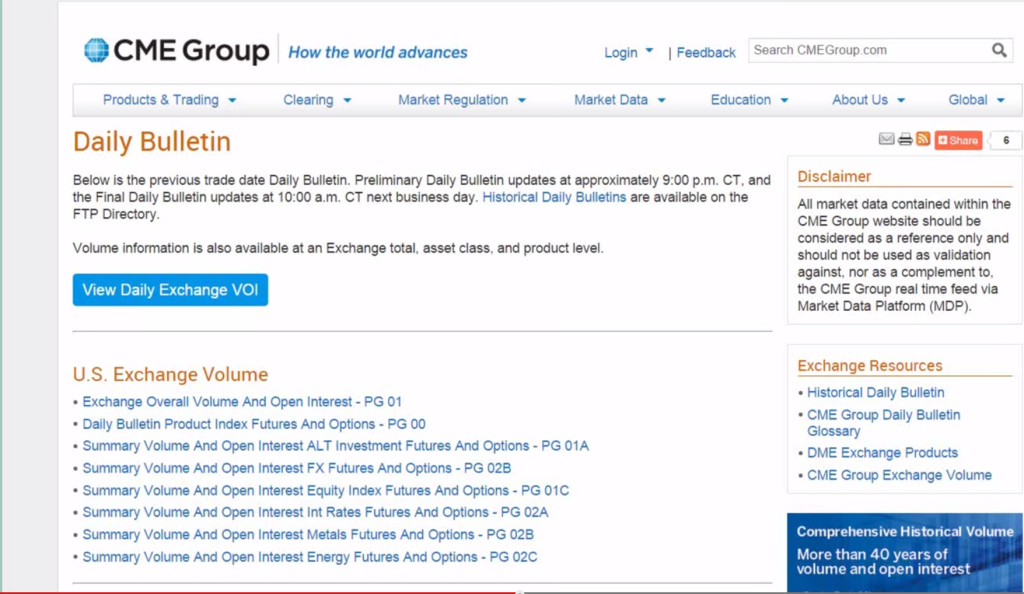The height and width of the screenshot is (594, 1024).
Task: Click the search magnifier icon
Action: tap(999, 50)
